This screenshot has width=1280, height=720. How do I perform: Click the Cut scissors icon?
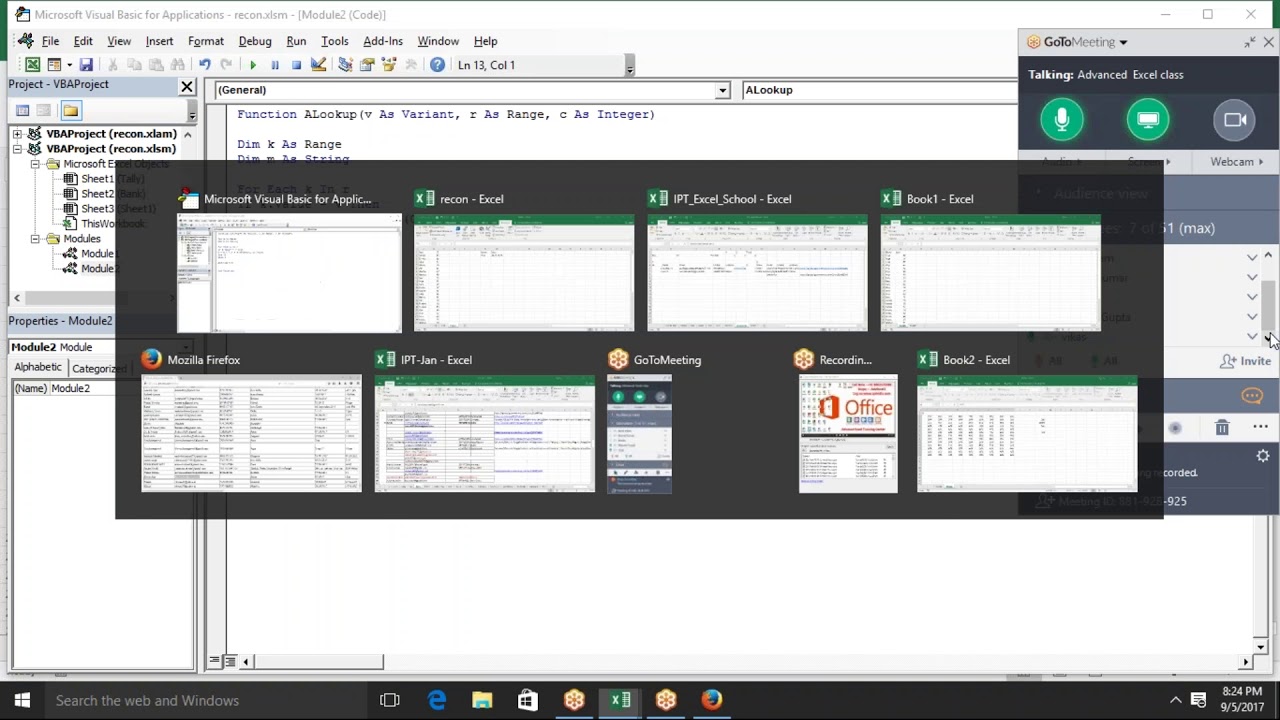[x=113, y=65]
